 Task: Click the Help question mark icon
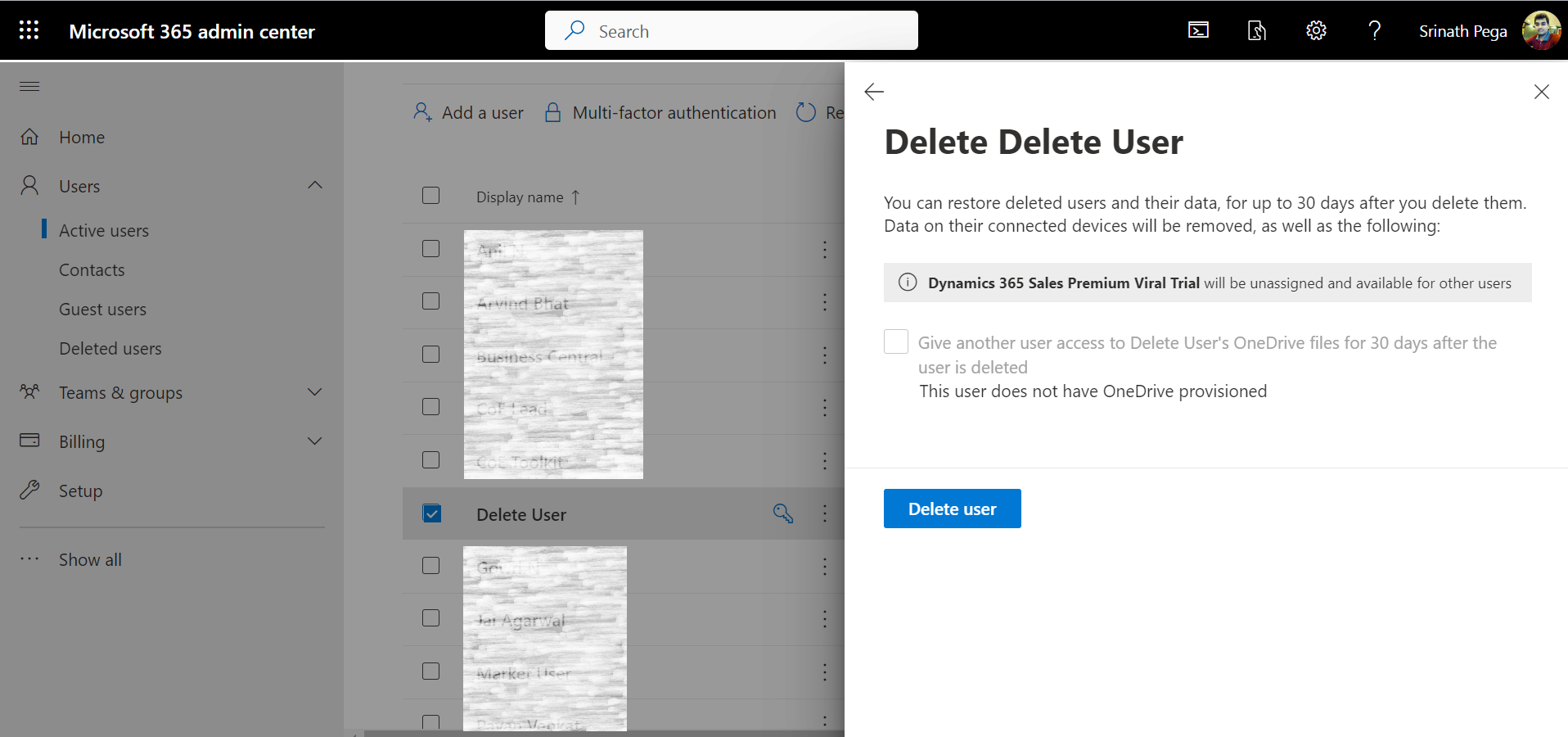click(x=1374, y=31)
